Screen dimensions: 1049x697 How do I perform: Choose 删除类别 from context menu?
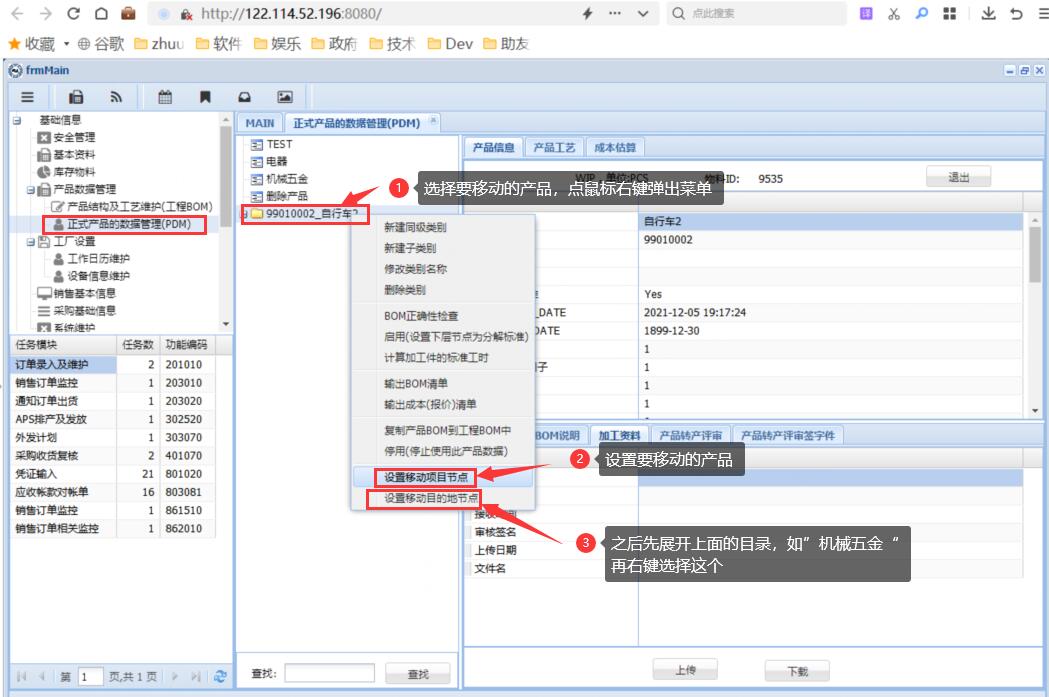coord(405,290)
